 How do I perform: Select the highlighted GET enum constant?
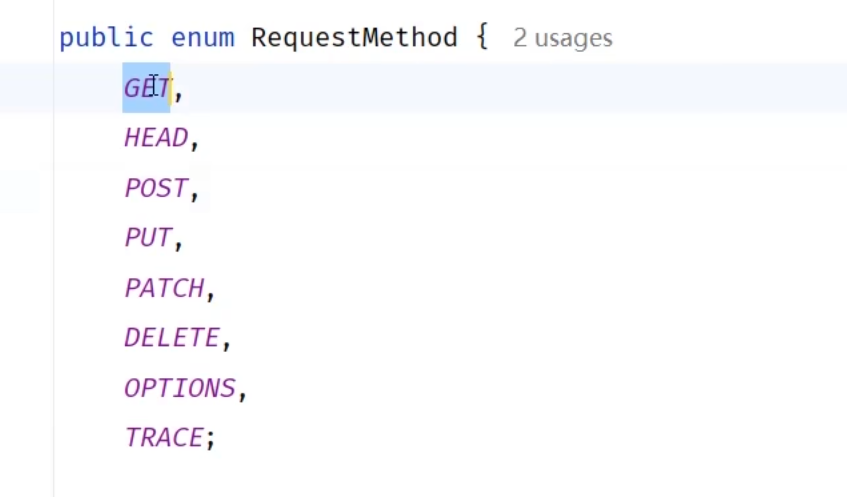[147, 88]
